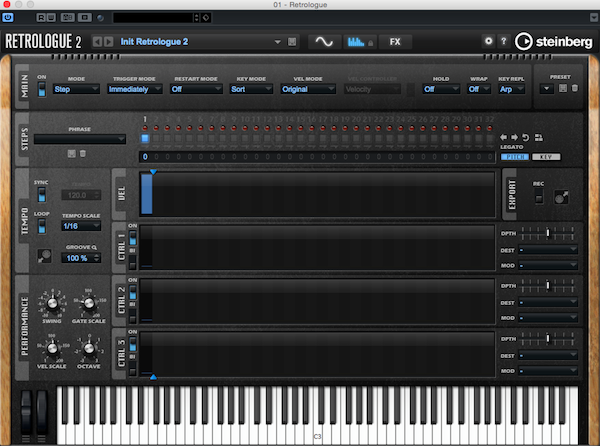Click the arp page lock icon

[370, 43]
